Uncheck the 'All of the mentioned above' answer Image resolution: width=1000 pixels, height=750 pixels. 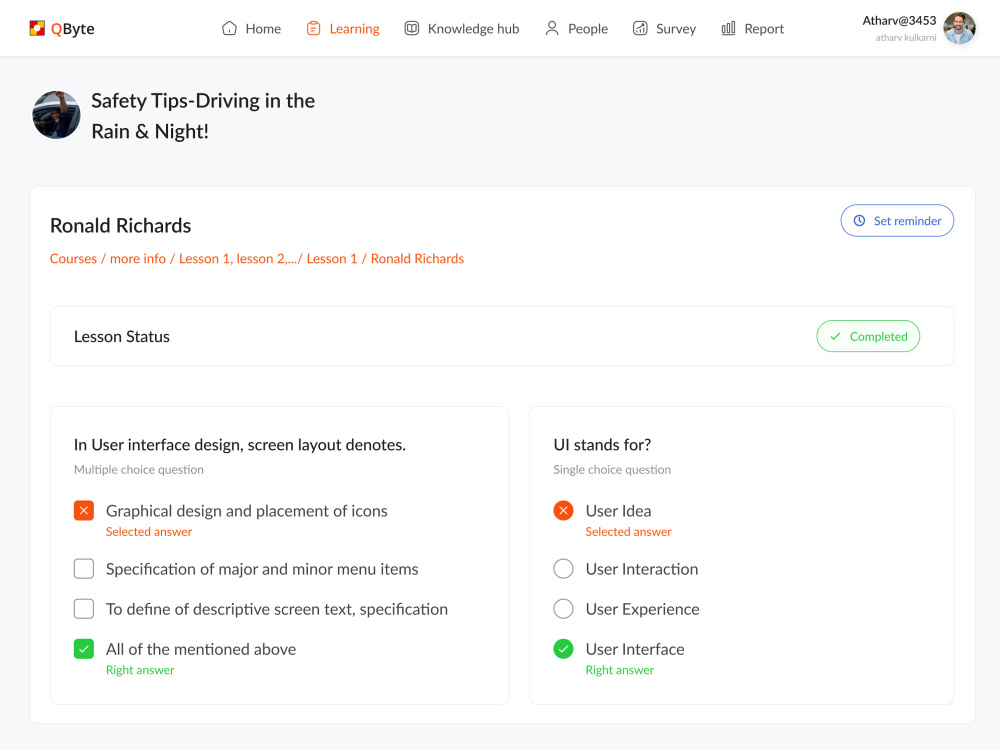click(84, 648)
